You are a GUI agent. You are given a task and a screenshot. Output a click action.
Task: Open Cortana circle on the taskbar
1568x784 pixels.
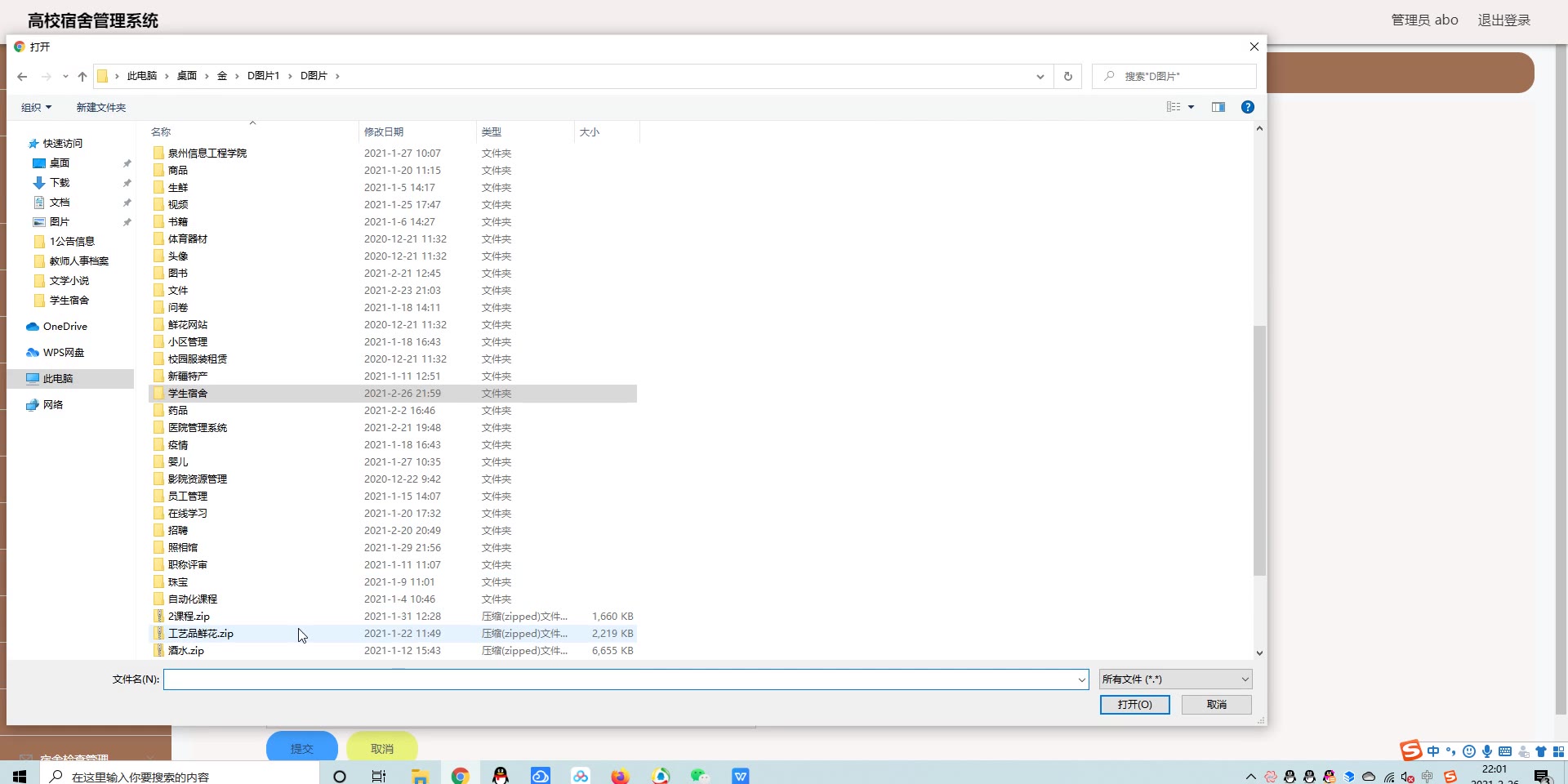pos(340,775)
